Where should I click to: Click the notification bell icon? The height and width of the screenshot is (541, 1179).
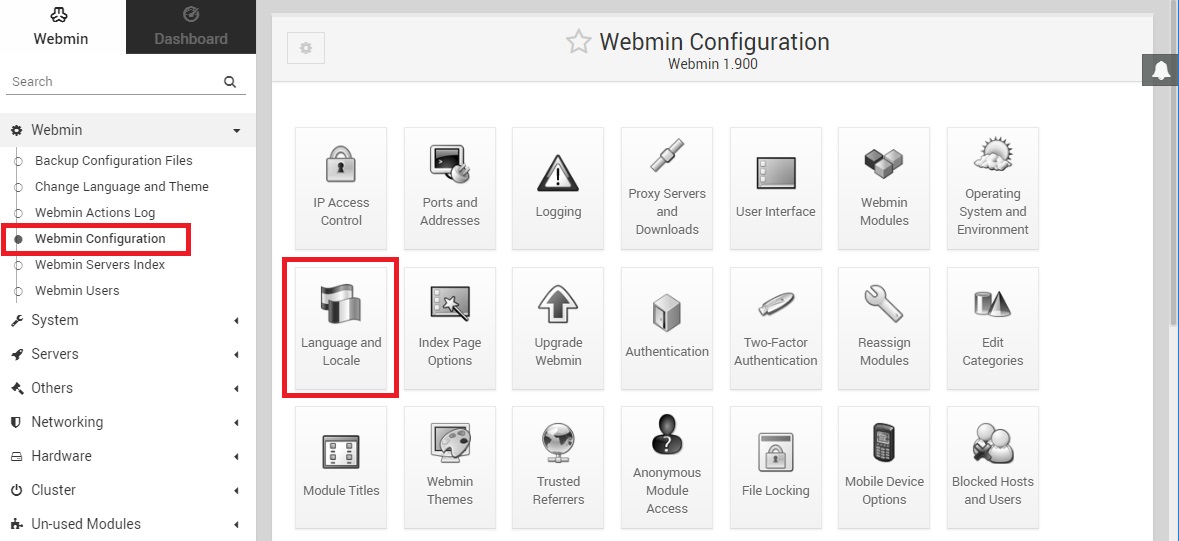(1160, 70)
